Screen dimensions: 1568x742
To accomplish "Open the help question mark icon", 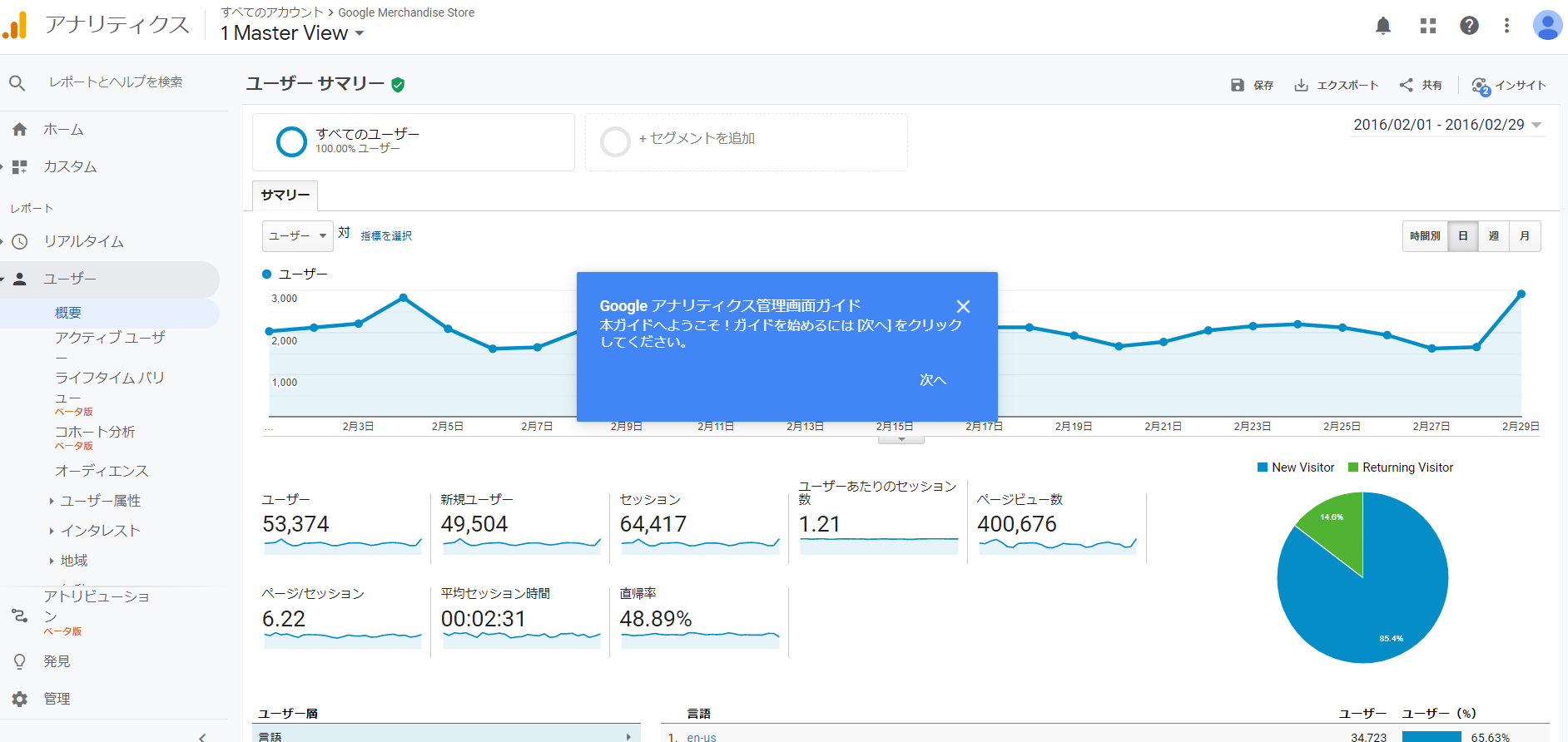I will [1469, 26].
